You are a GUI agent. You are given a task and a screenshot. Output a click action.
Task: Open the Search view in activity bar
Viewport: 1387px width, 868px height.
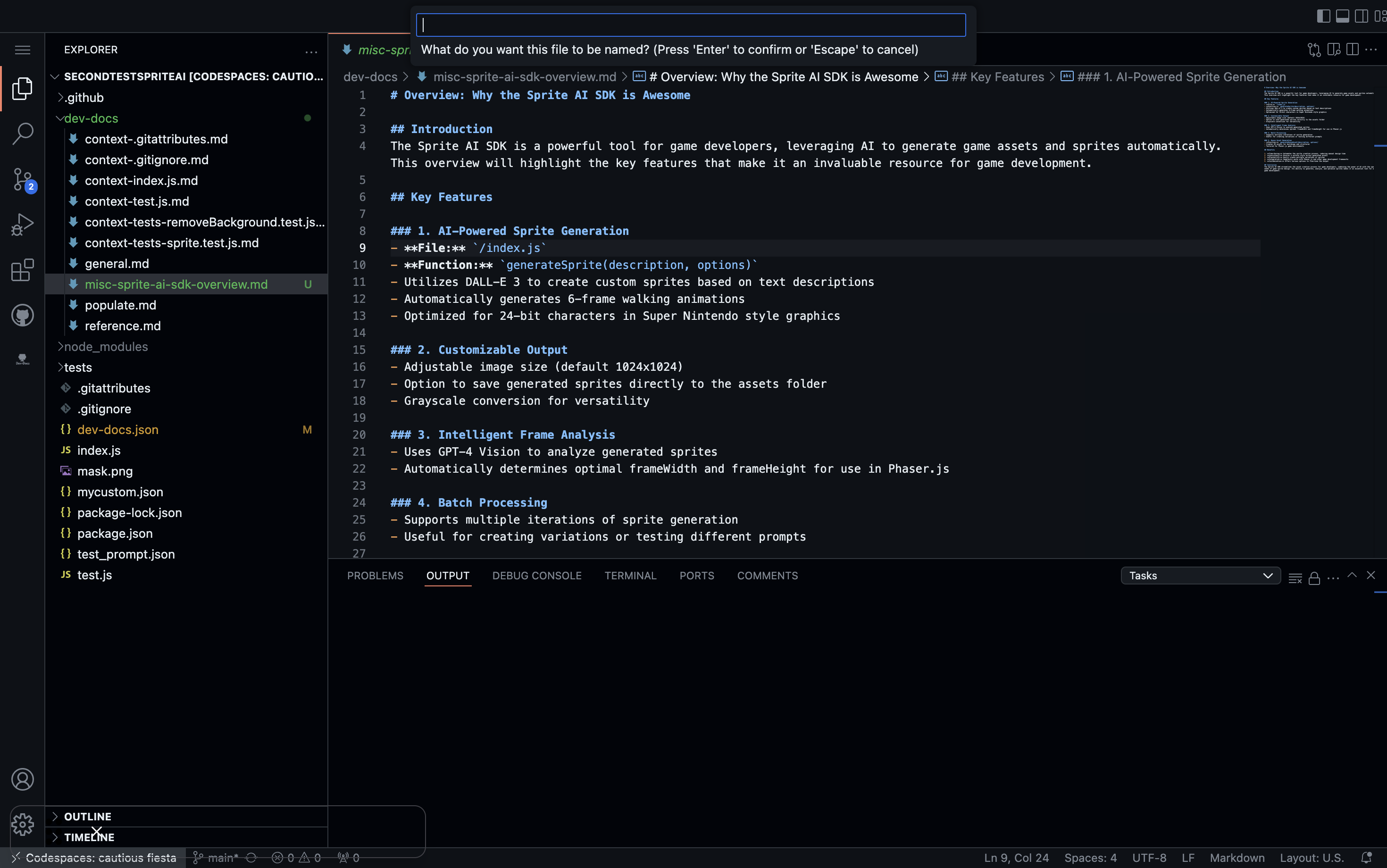(22, 133)
